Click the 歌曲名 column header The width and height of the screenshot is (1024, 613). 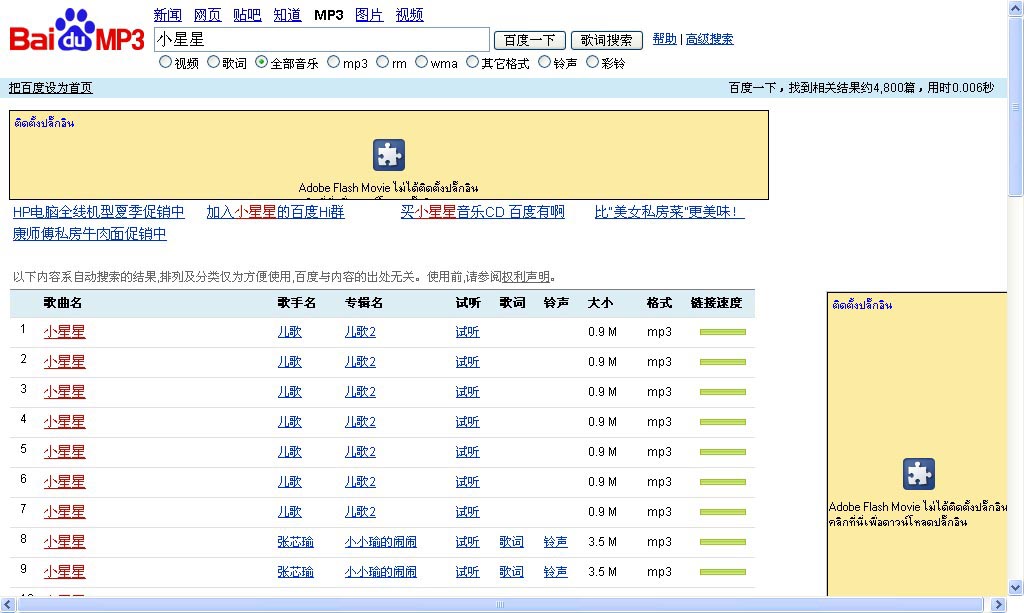63,303
